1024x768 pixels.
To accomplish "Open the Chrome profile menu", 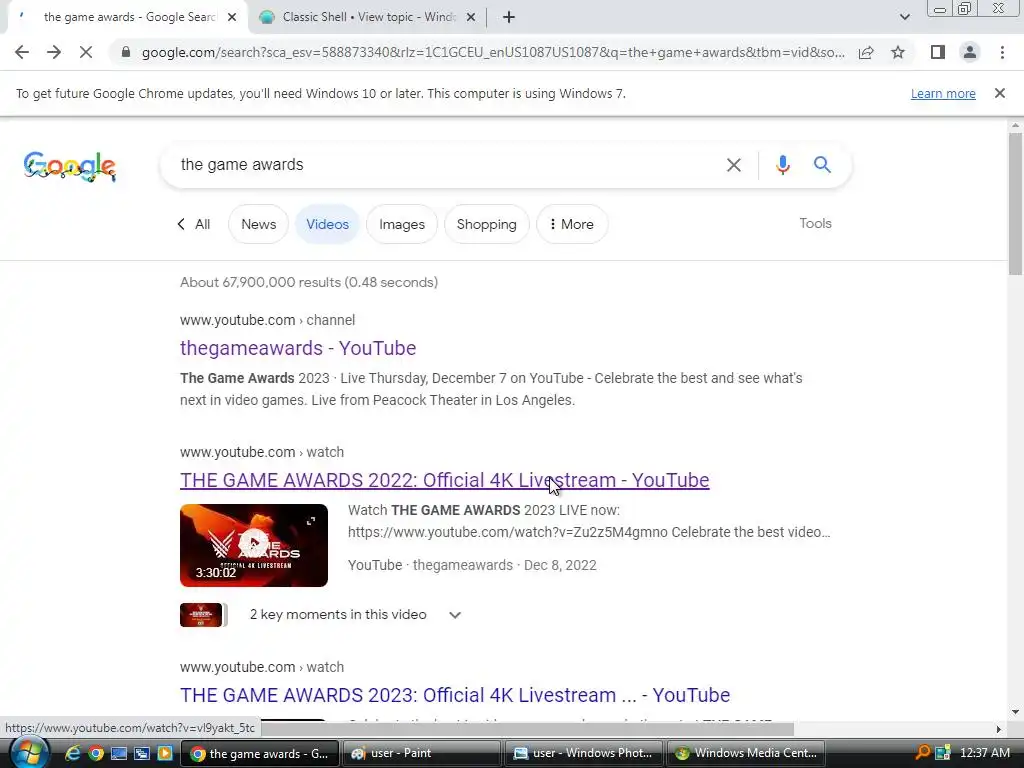I will [970, 52].
